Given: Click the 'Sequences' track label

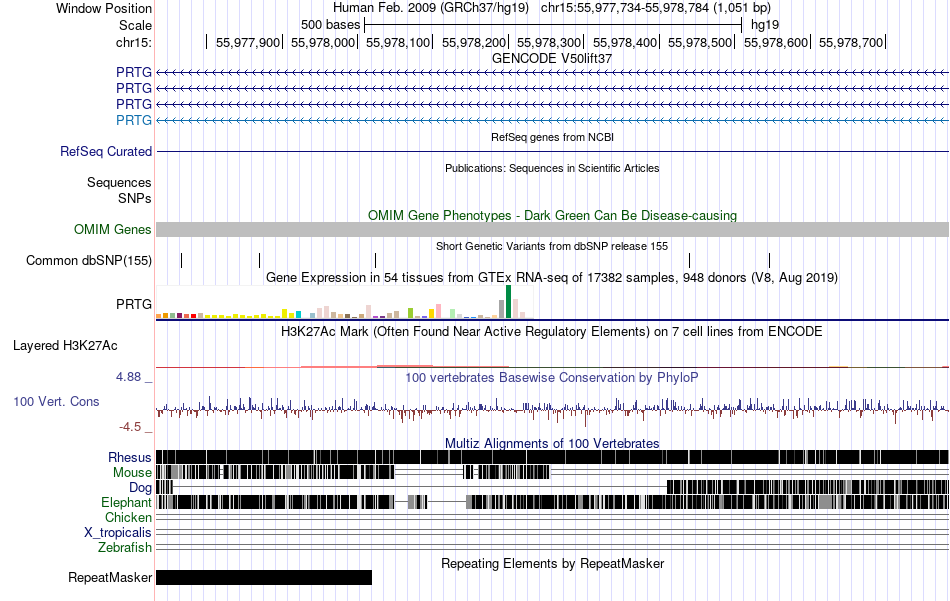Looking at the screenshot, I should [x=119, y=182].
